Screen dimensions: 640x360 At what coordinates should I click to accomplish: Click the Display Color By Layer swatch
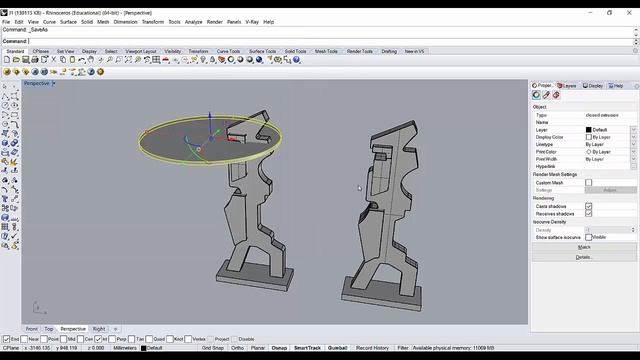coord(589,137)
